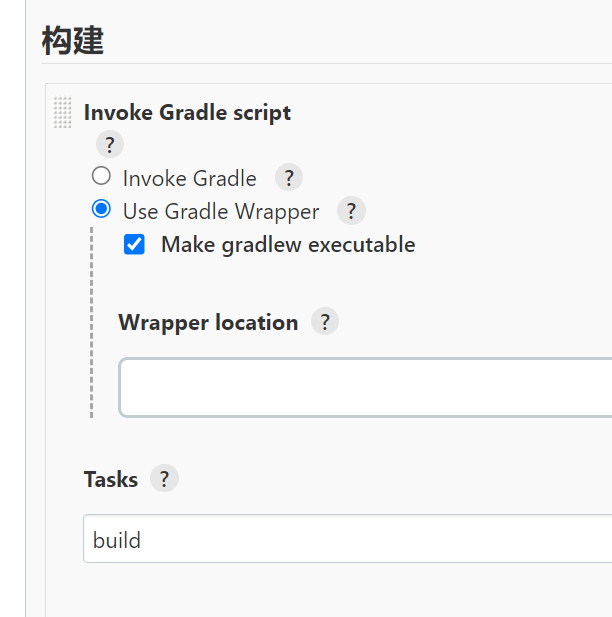612x617 pixels.
Task: Click the word build in the Tasks field
Action: [x=117, y=540]
